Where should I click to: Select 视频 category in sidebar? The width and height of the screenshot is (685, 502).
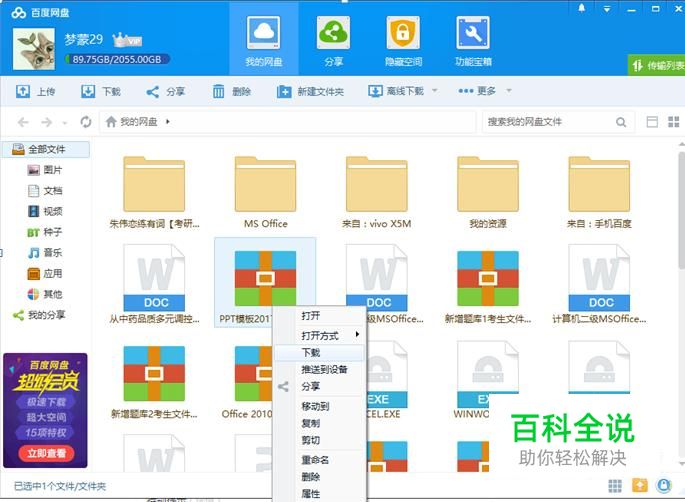[45, 211]
